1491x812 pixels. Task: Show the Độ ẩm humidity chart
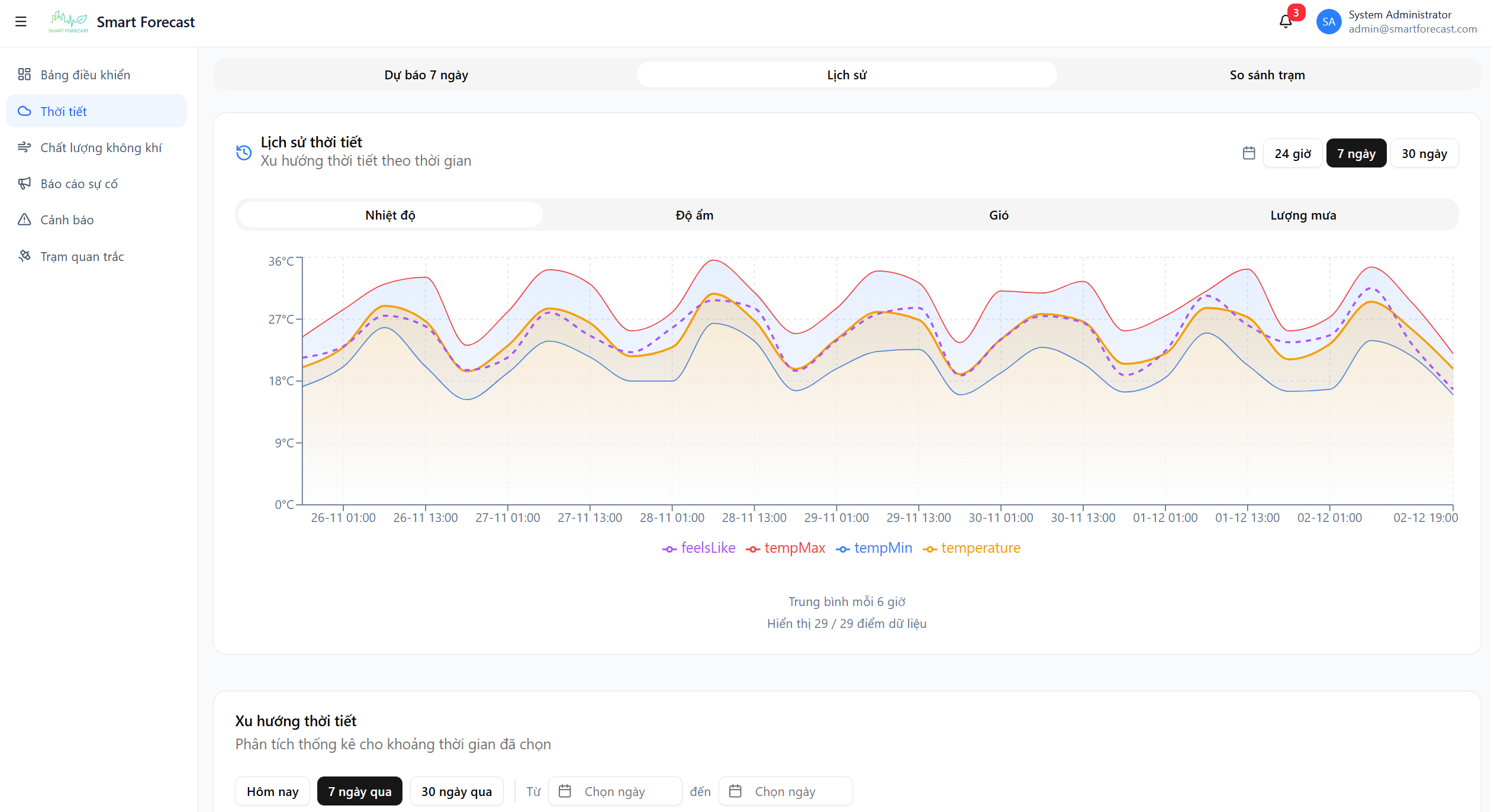point(694,215)
